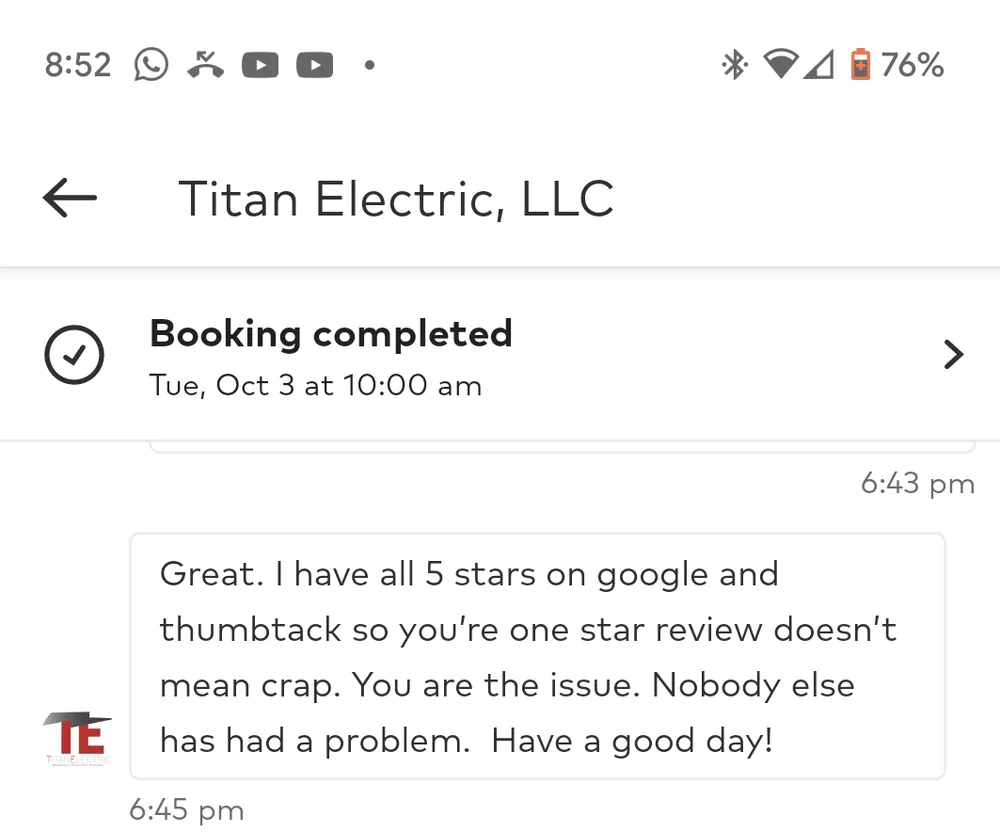Screen dimensions: 1000x832
Task: Tap the Bluetooth status icon
Action: [x=733, y=64]
